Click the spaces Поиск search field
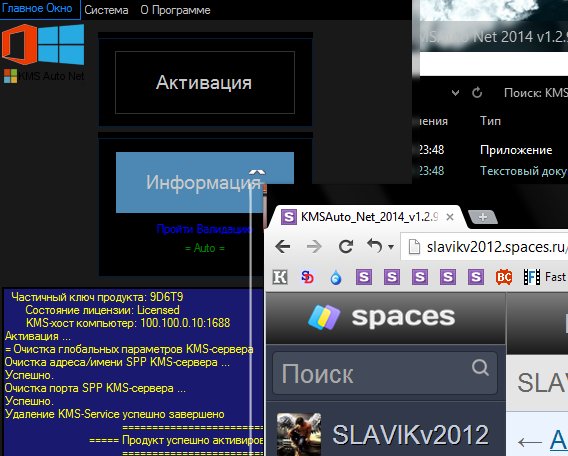The width and height of the screenshot is (568, 456). tap(385, 373)
